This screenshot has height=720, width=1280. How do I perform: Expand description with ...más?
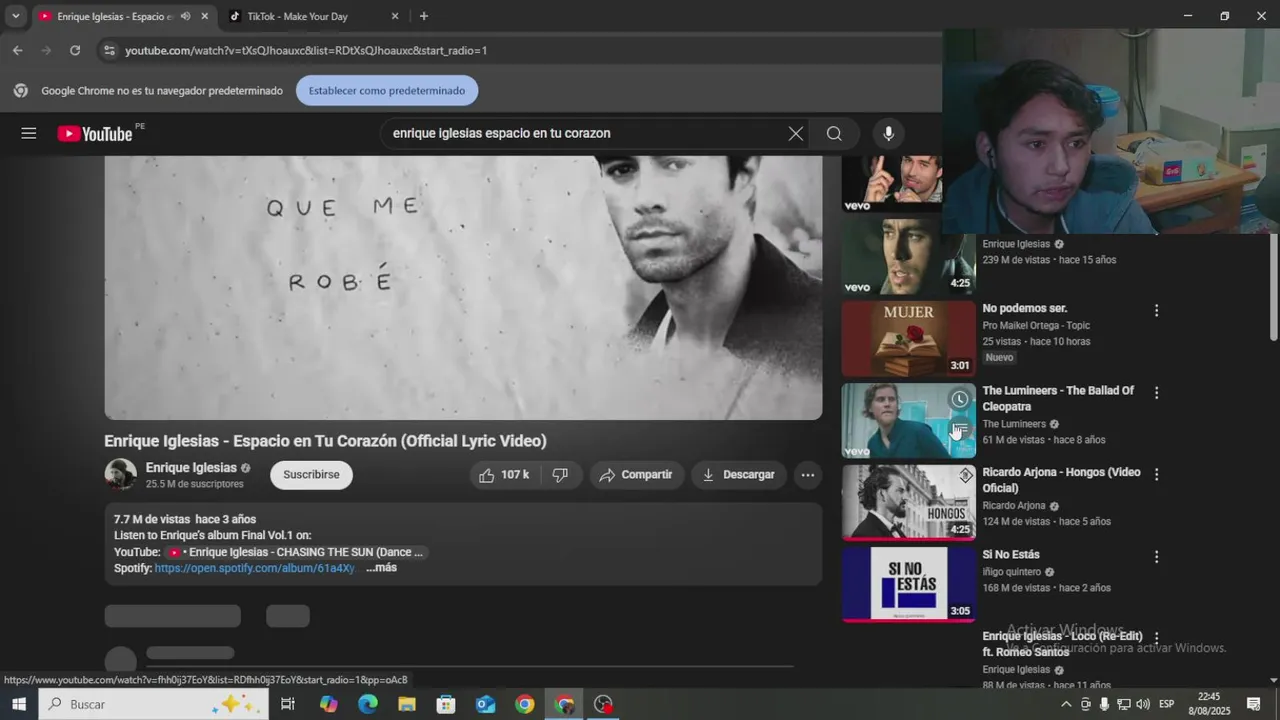pos(381,568)
